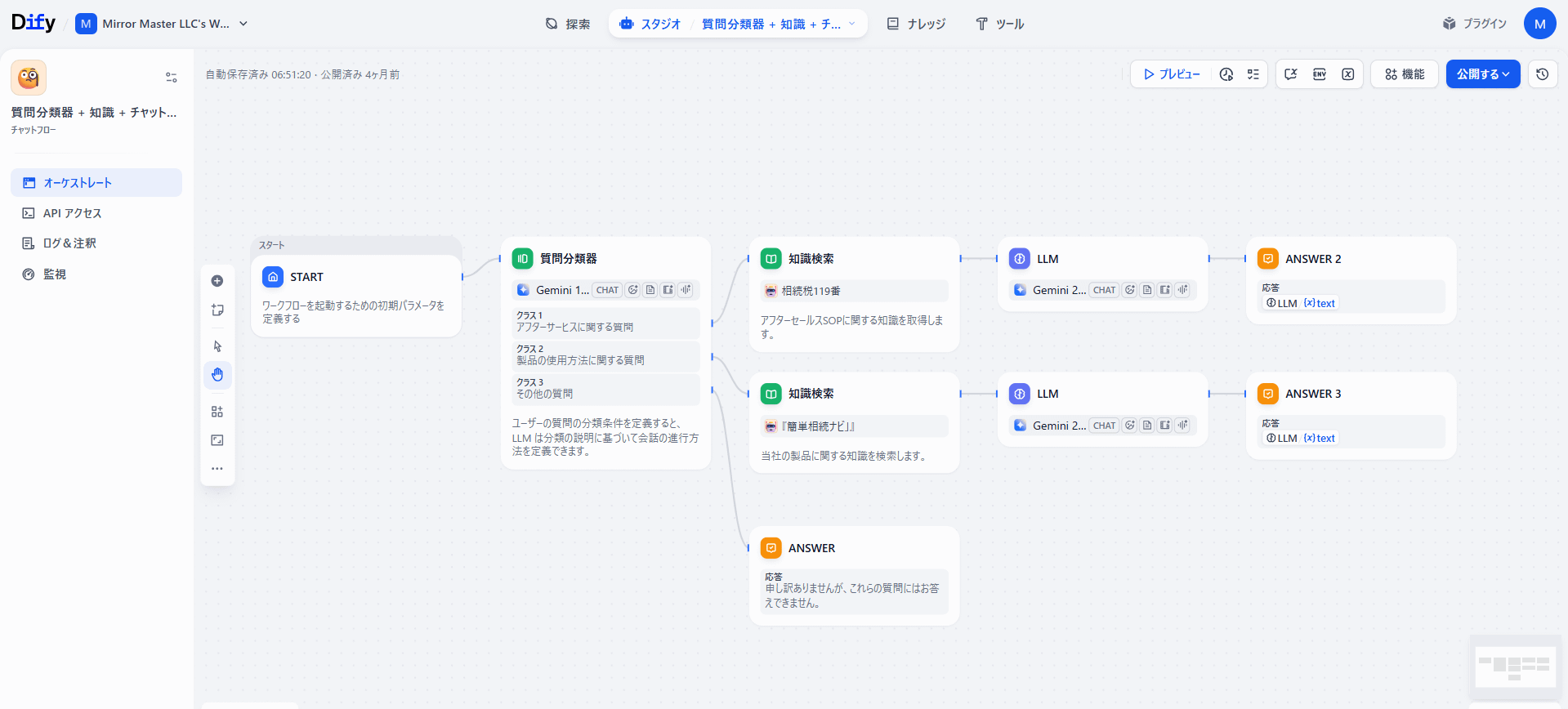Open the version history clock icon
Screen dimensions: 1568x709
1542,74
